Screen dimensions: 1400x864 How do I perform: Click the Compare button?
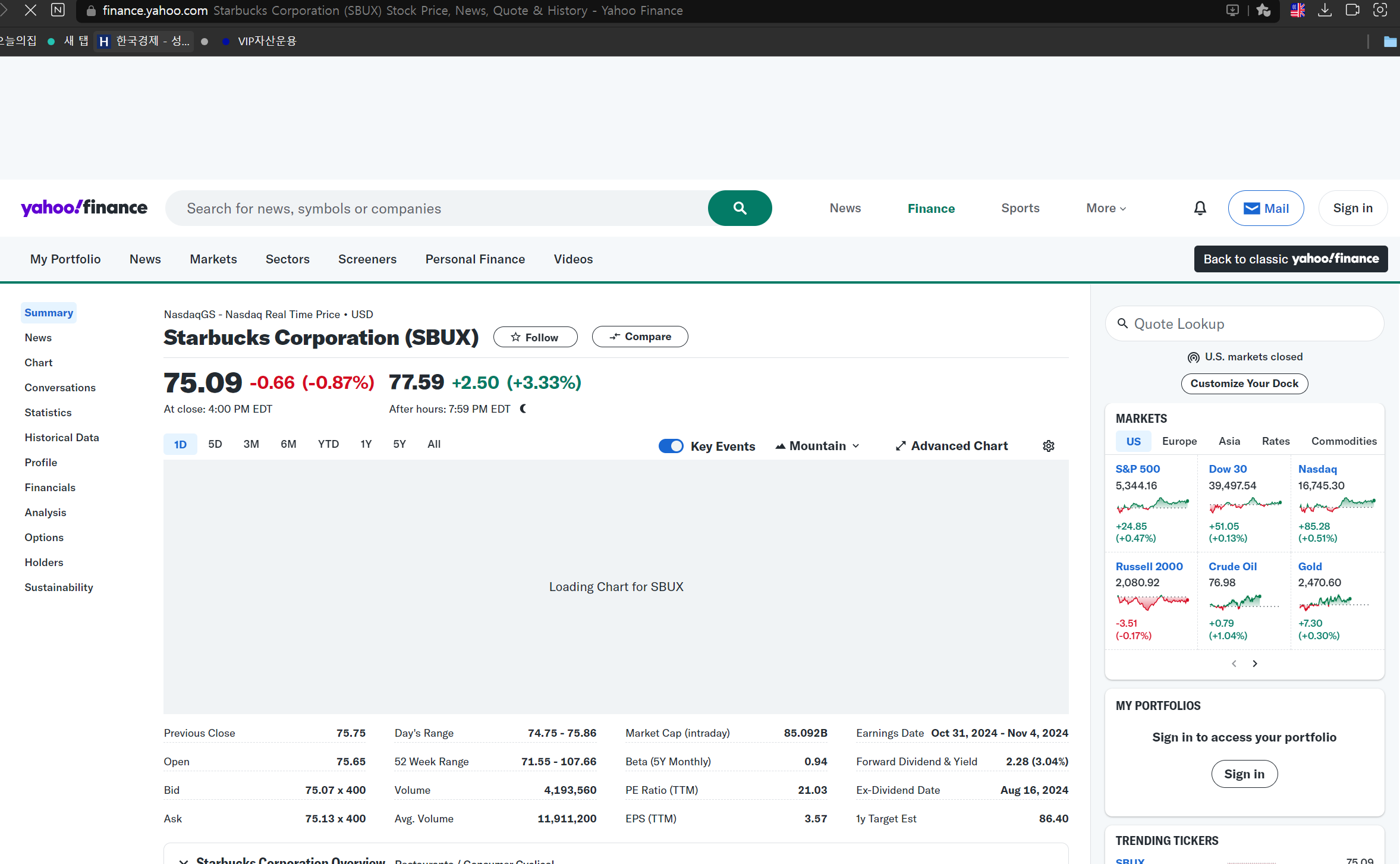click(x=640, y=337)
